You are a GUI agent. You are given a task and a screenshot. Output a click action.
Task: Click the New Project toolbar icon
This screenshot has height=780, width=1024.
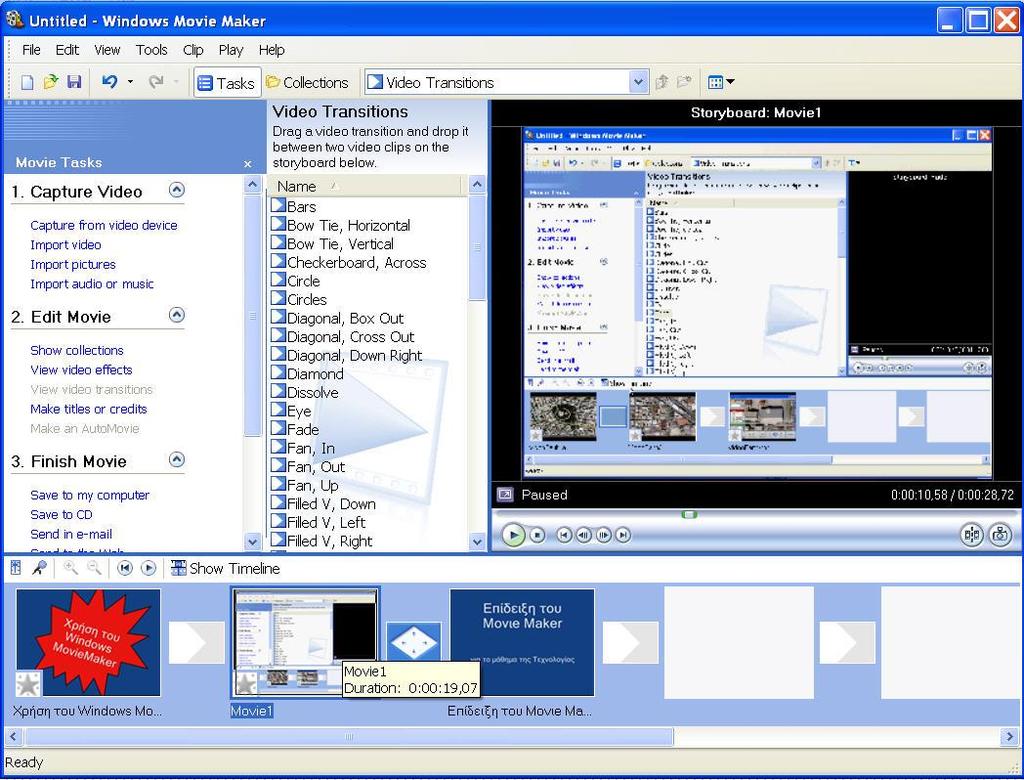(27, 82)
